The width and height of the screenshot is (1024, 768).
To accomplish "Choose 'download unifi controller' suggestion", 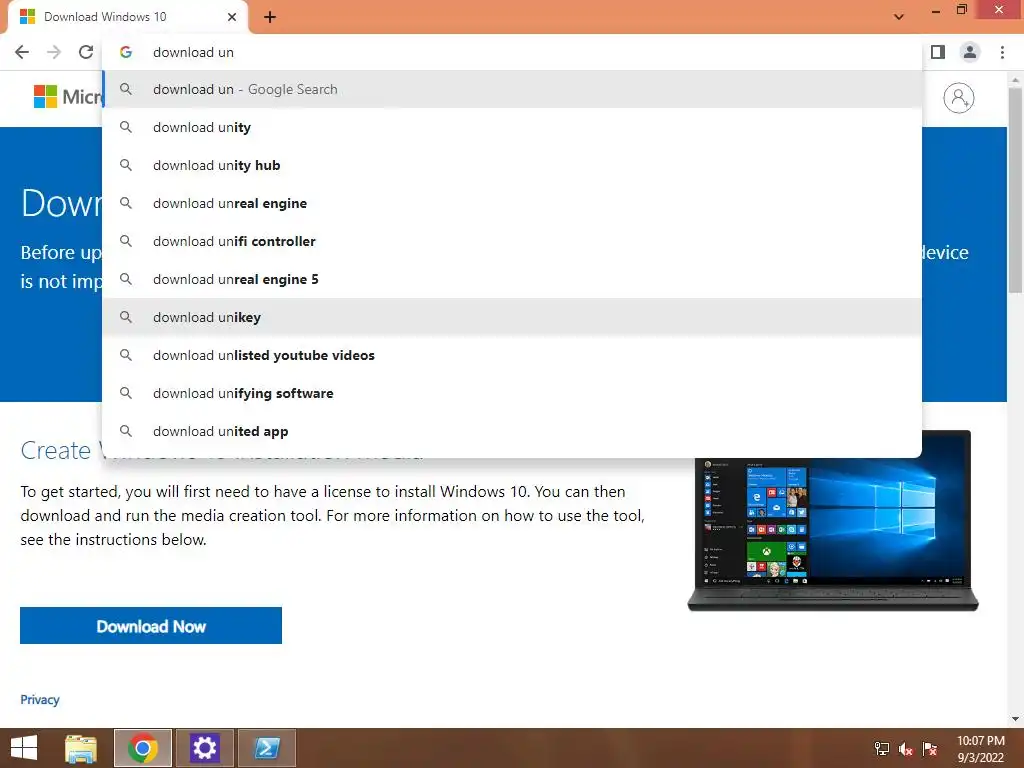I will pos(512,241).
